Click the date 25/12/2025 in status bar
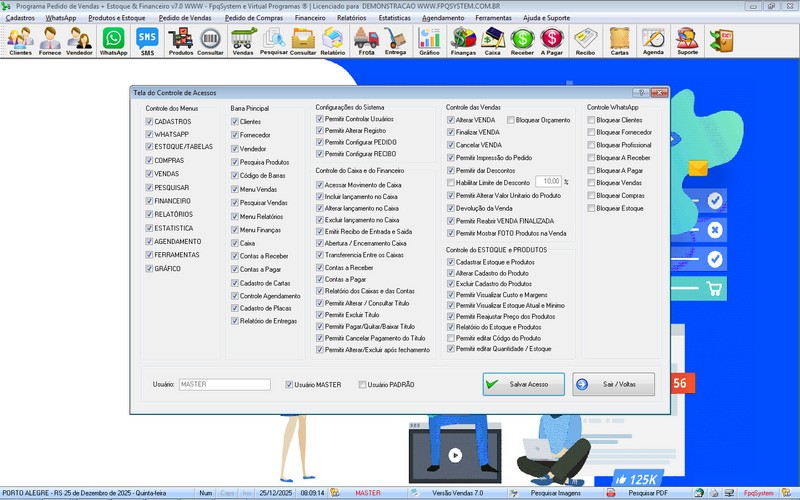The height and width of the screenshot is (500, 800). pyautogui.click(x=276, y=493)
